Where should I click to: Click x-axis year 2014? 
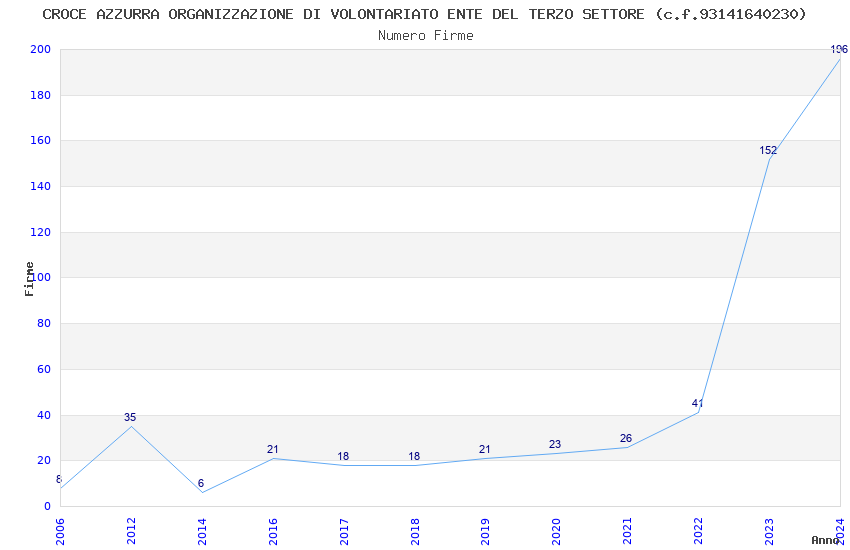(x=202, y=532)
